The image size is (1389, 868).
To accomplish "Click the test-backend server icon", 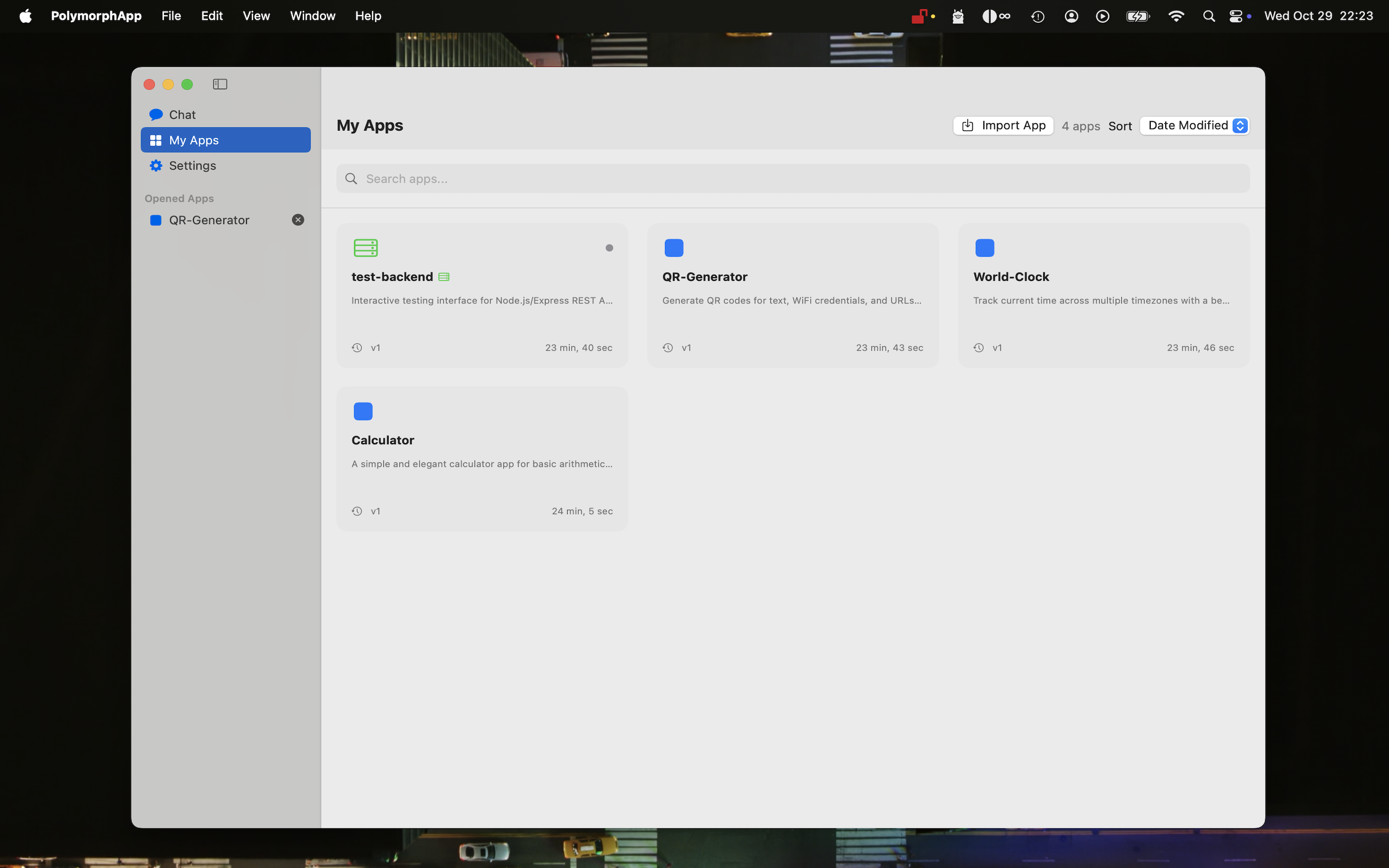I will click(x=365, y=247).
